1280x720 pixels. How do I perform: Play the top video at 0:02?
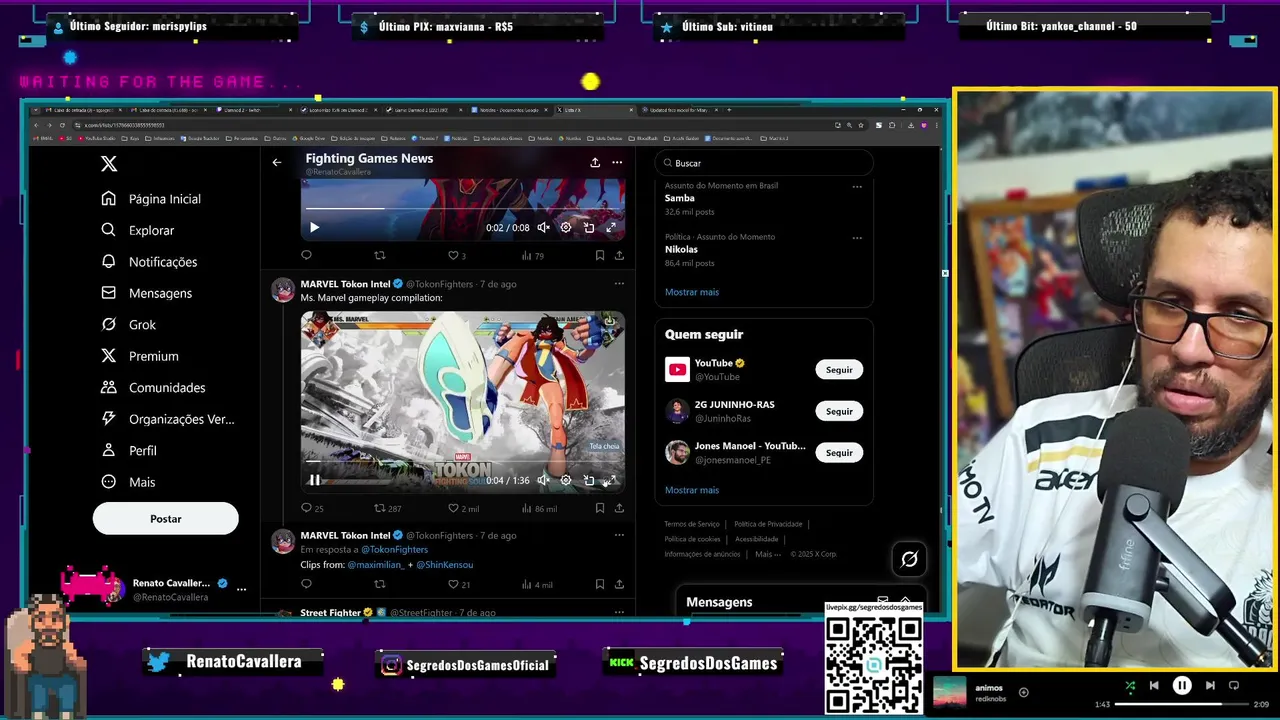314,227
